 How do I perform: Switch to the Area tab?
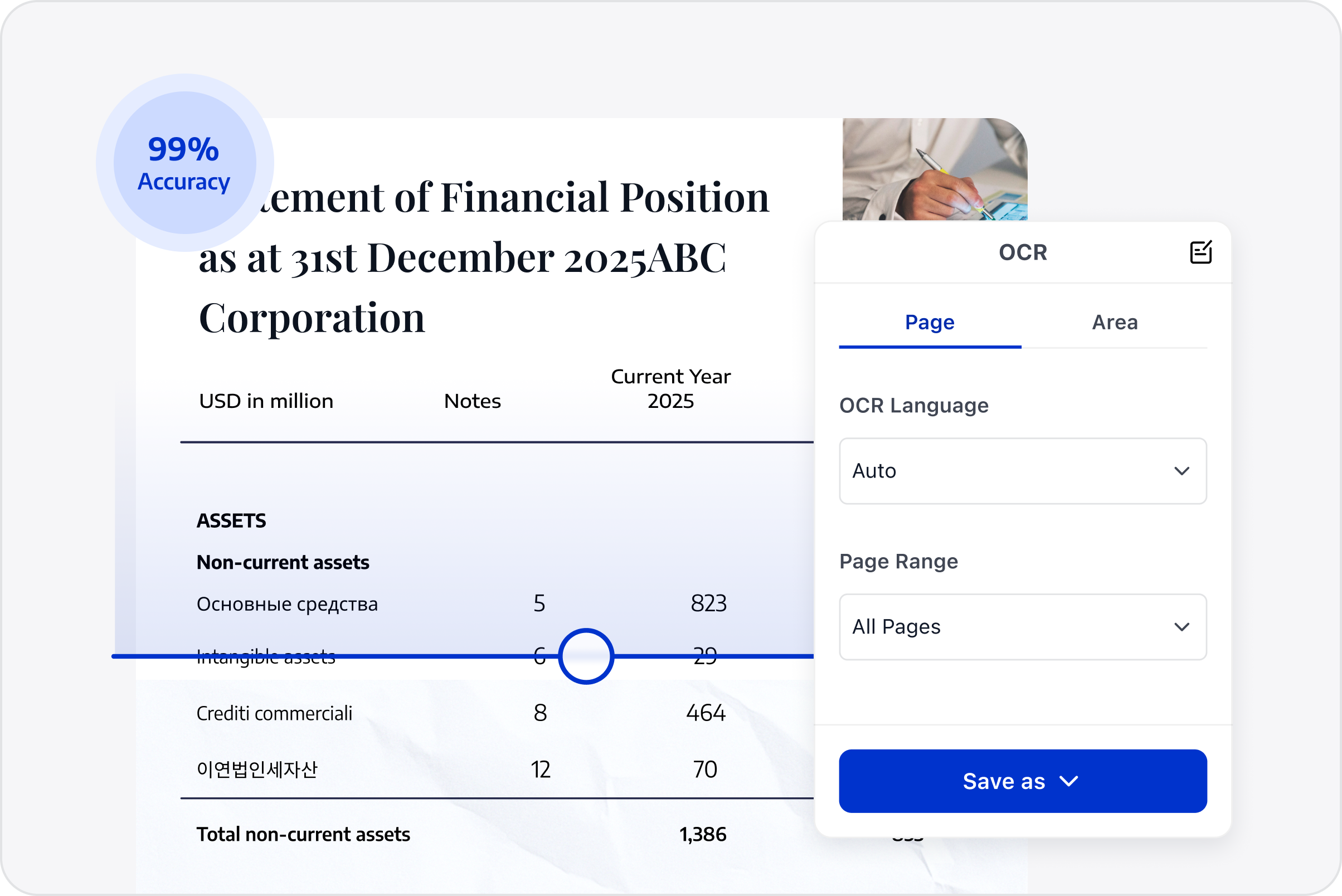tap(1115, 323)
